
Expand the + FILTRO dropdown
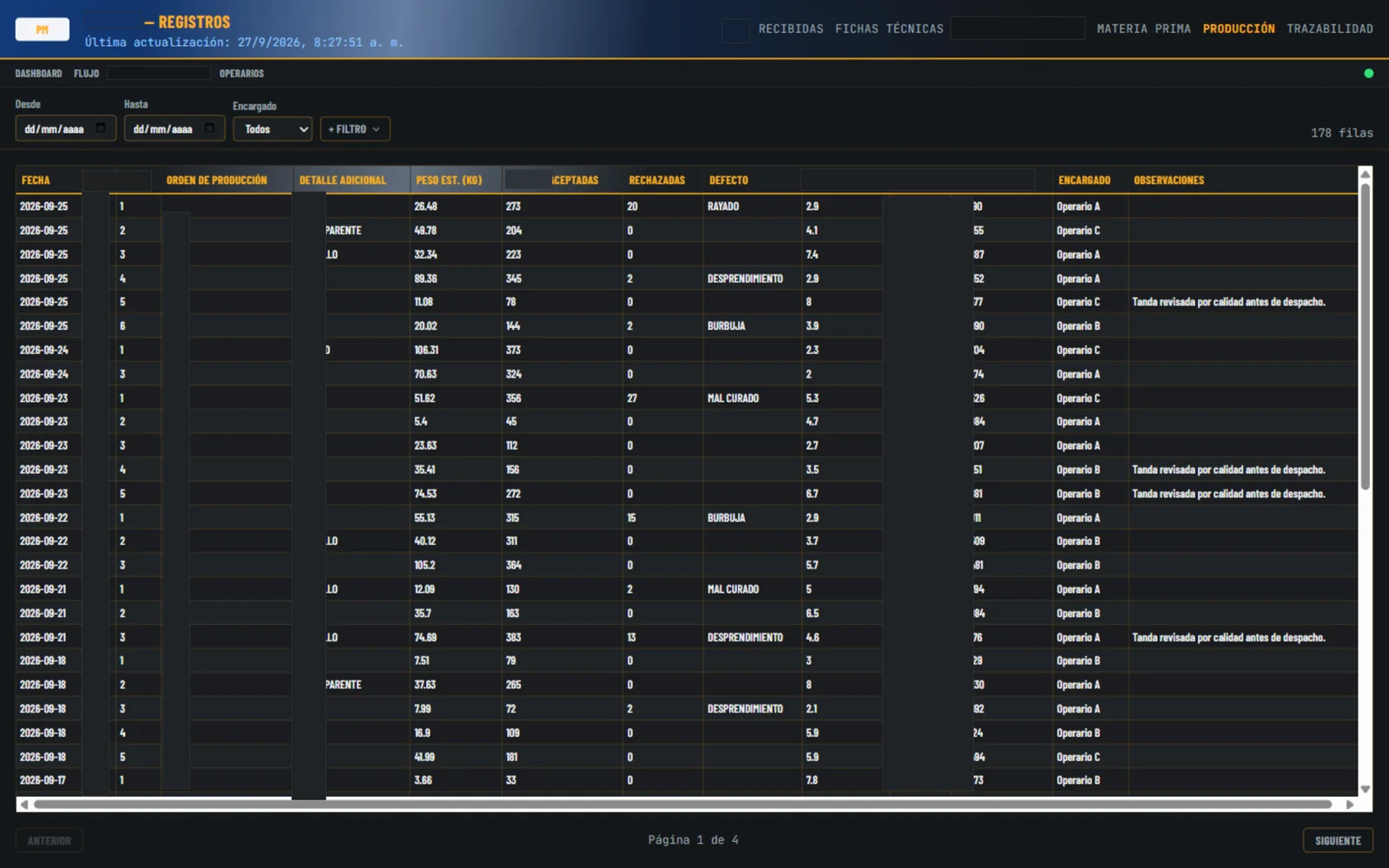tap(355, 129)
